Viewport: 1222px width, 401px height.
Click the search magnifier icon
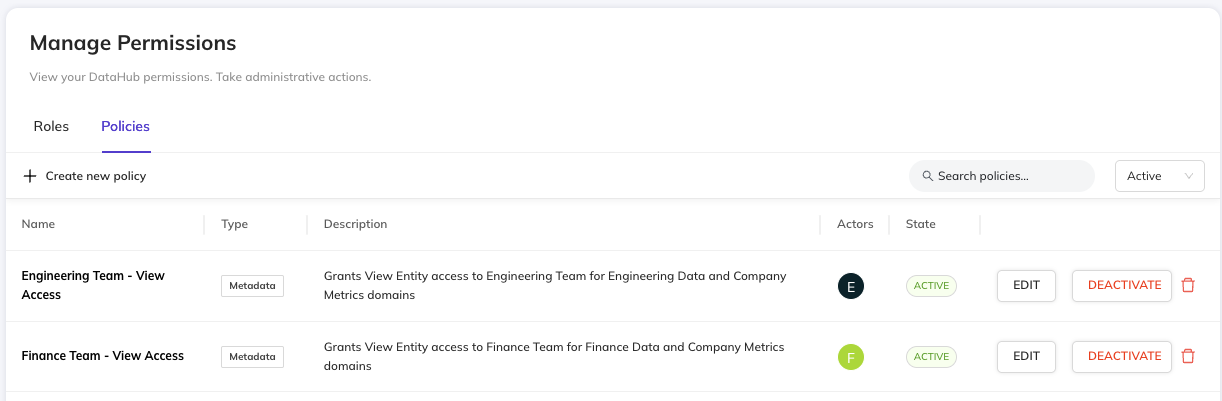click(927, 176)
